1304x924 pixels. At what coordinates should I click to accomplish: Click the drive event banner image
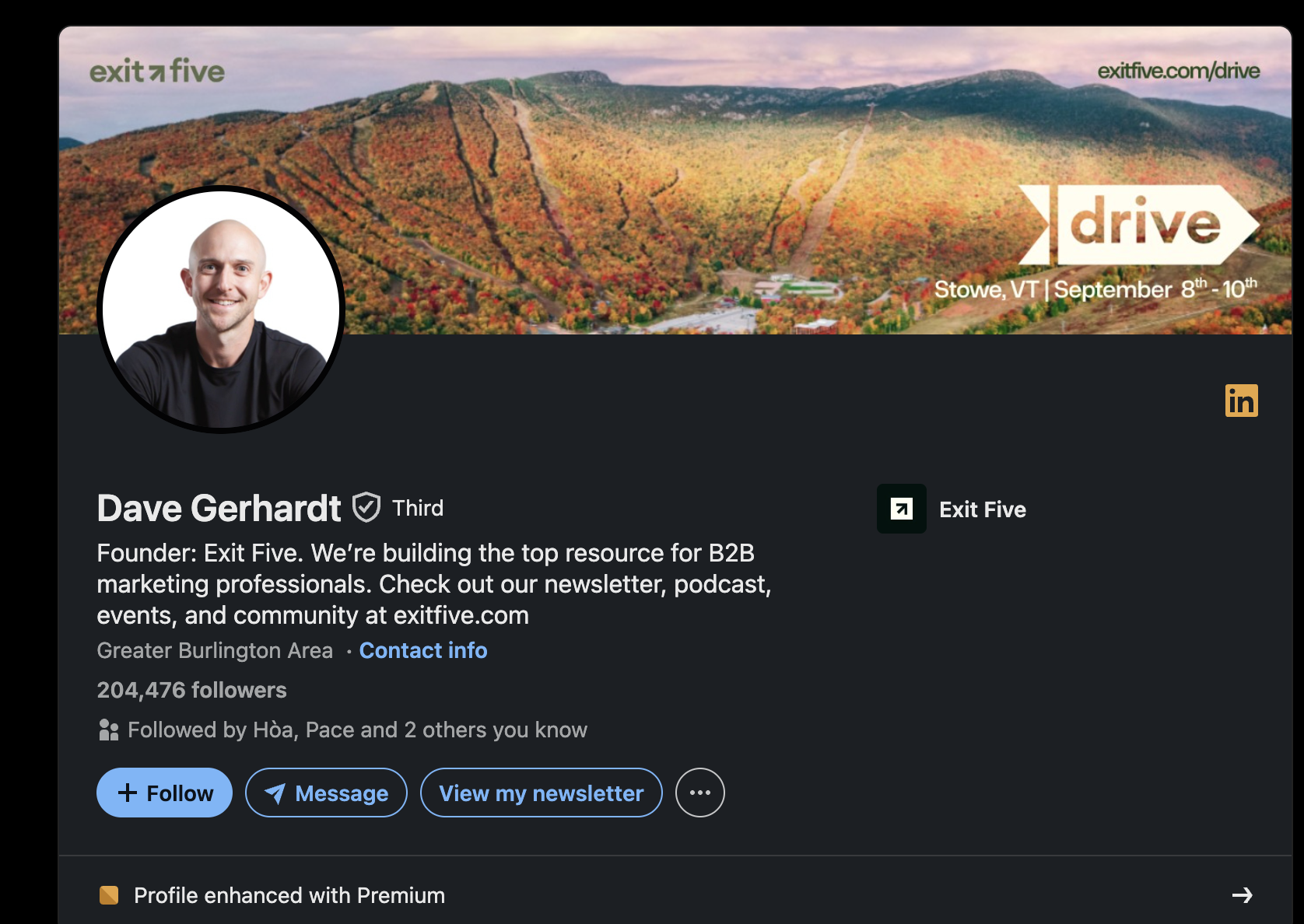[x=675, y=180]
